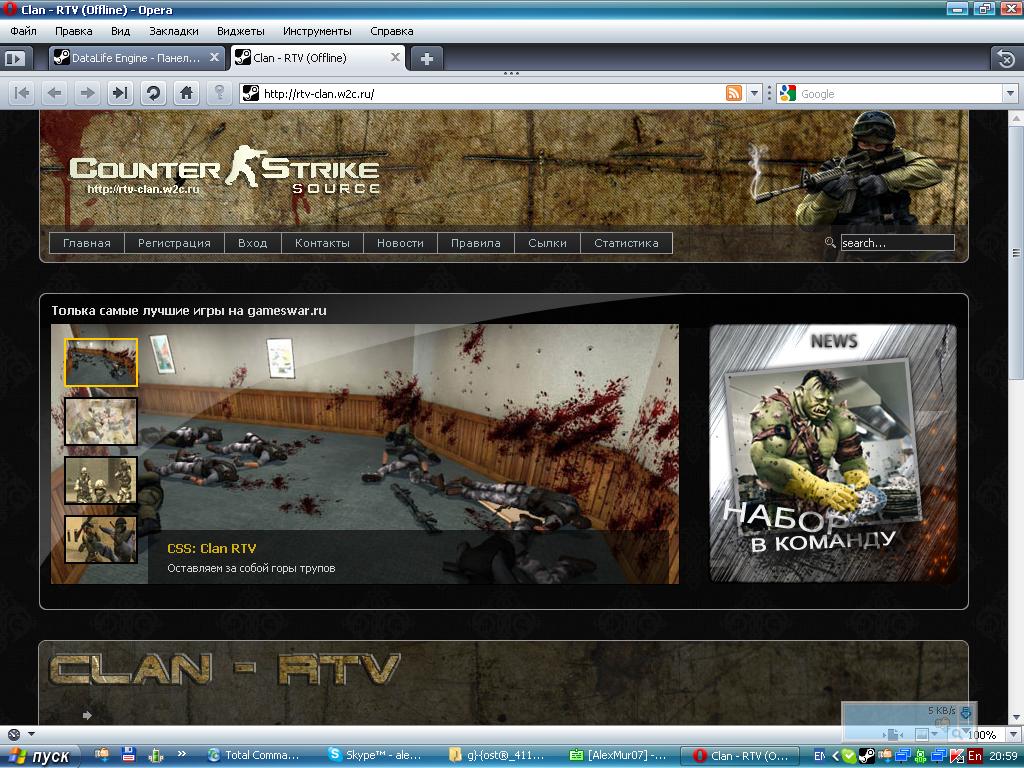Click the password wand key icon
This screenshot has height=768, width=1024.
(x=219, y=93)
